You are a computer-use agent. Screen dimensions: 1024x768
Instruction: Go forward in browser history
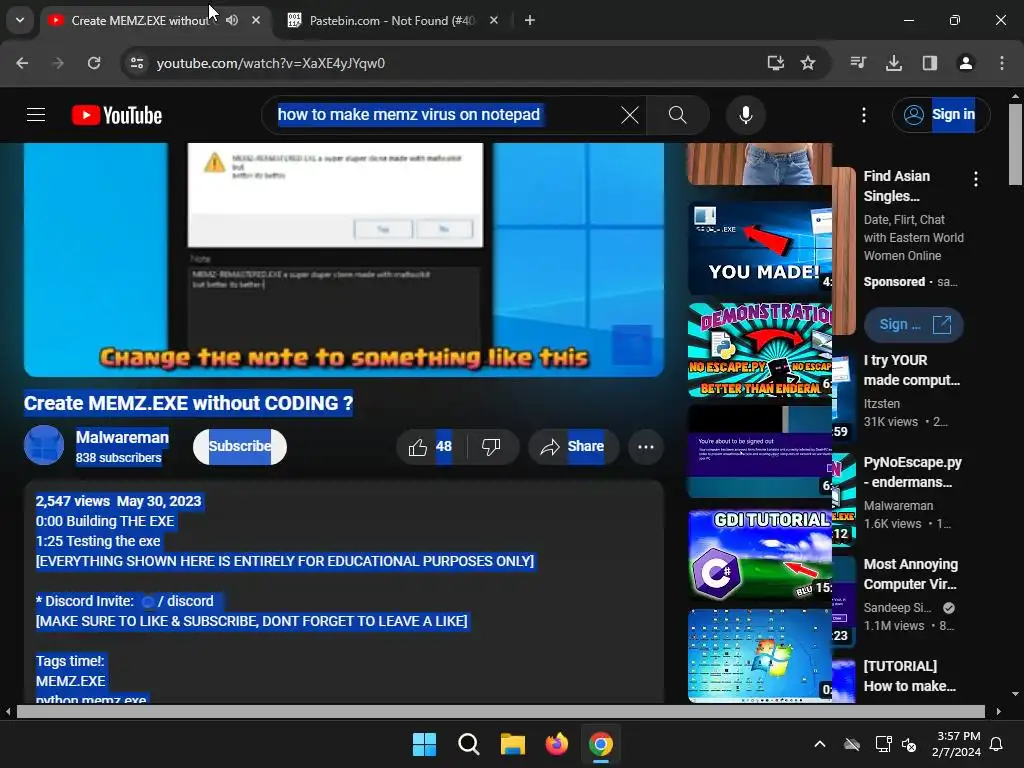click(x=58, y=63)
